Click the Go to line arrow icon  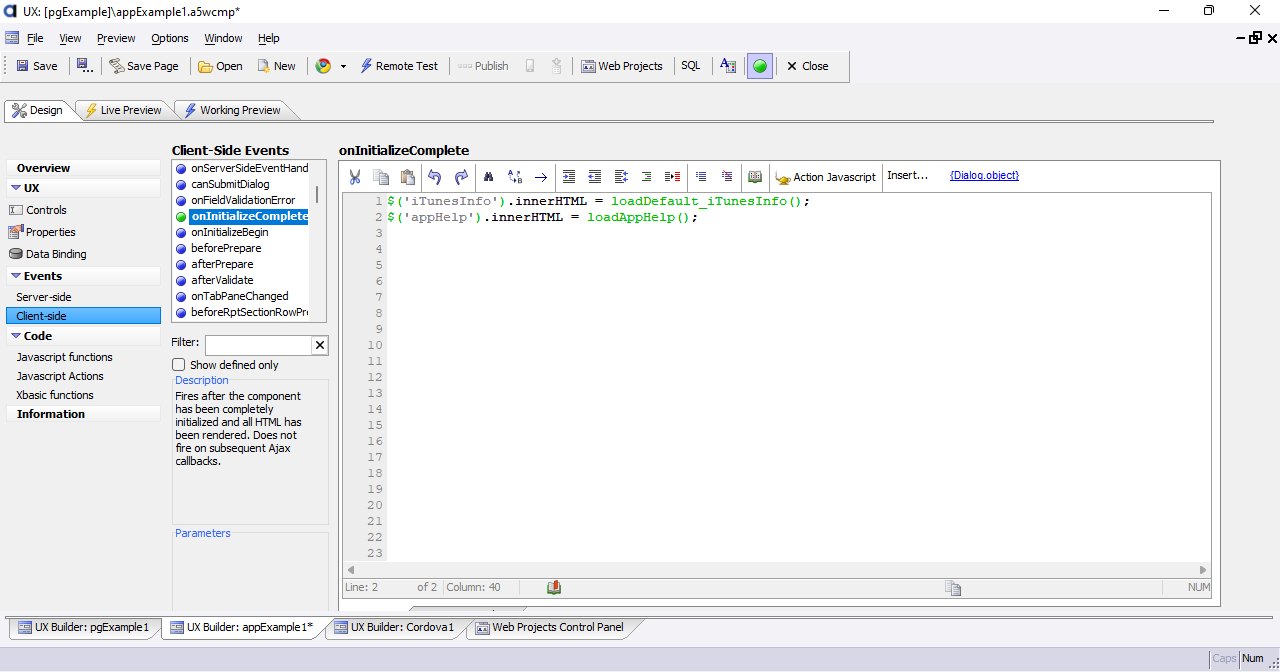[541, 177]
